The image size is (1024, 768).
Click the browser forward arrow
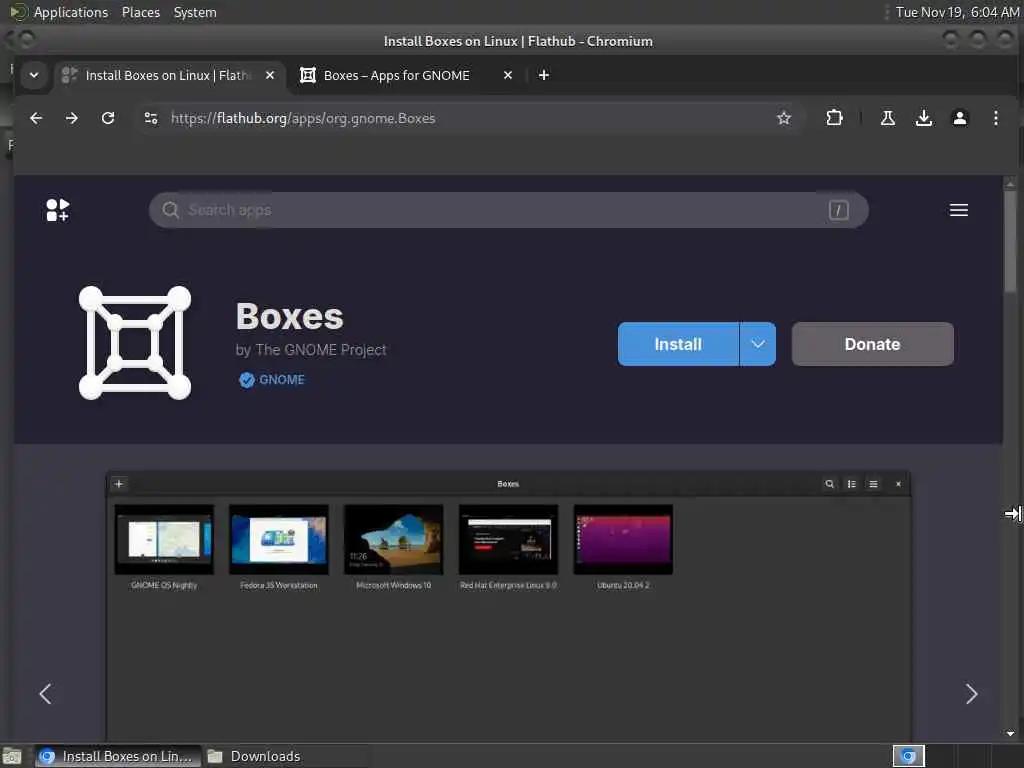click(x=72, y=118)
